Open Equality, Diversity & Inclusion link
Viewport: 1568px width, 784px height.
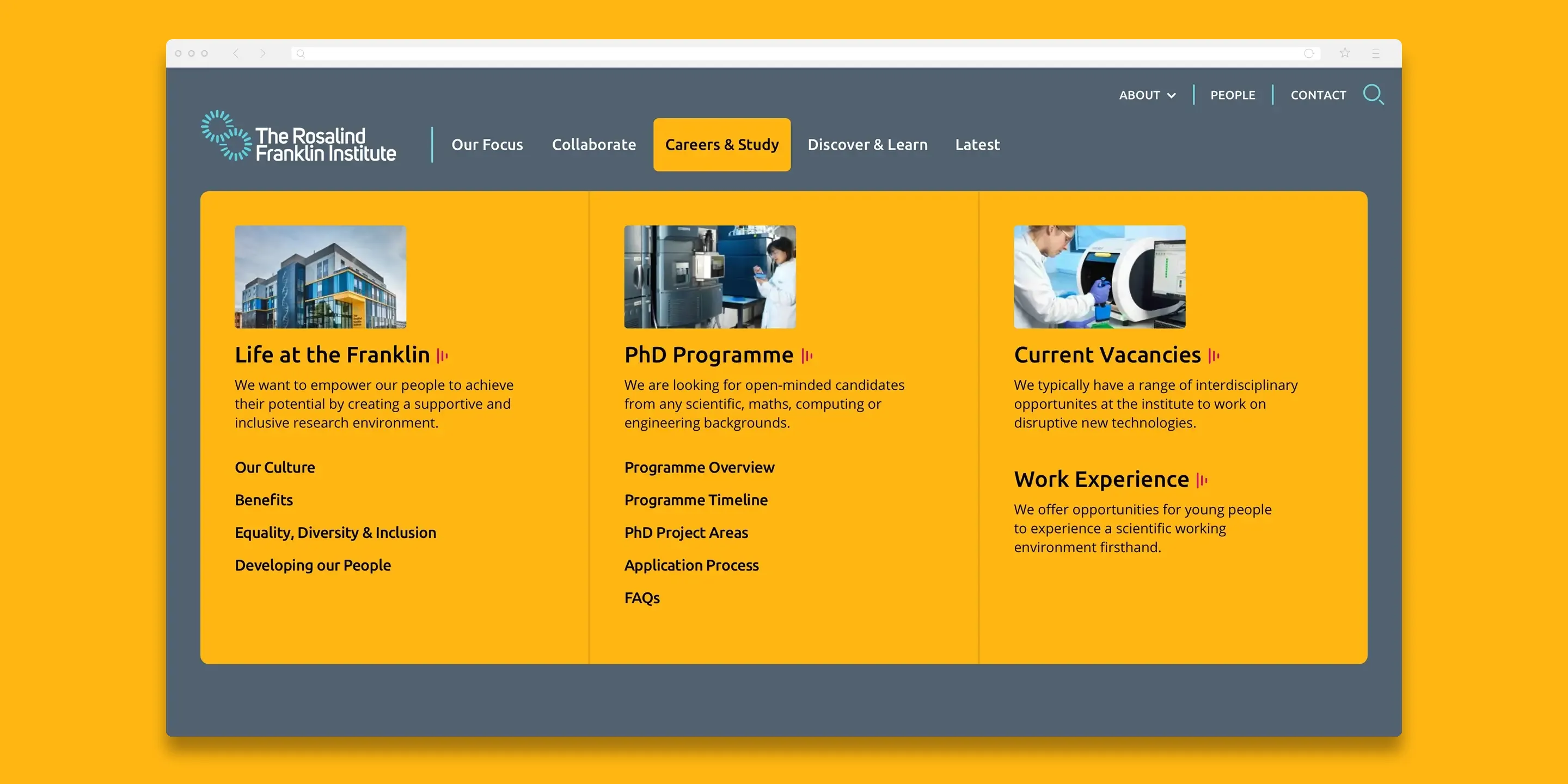pyautogui.click(x=335, y=532)
